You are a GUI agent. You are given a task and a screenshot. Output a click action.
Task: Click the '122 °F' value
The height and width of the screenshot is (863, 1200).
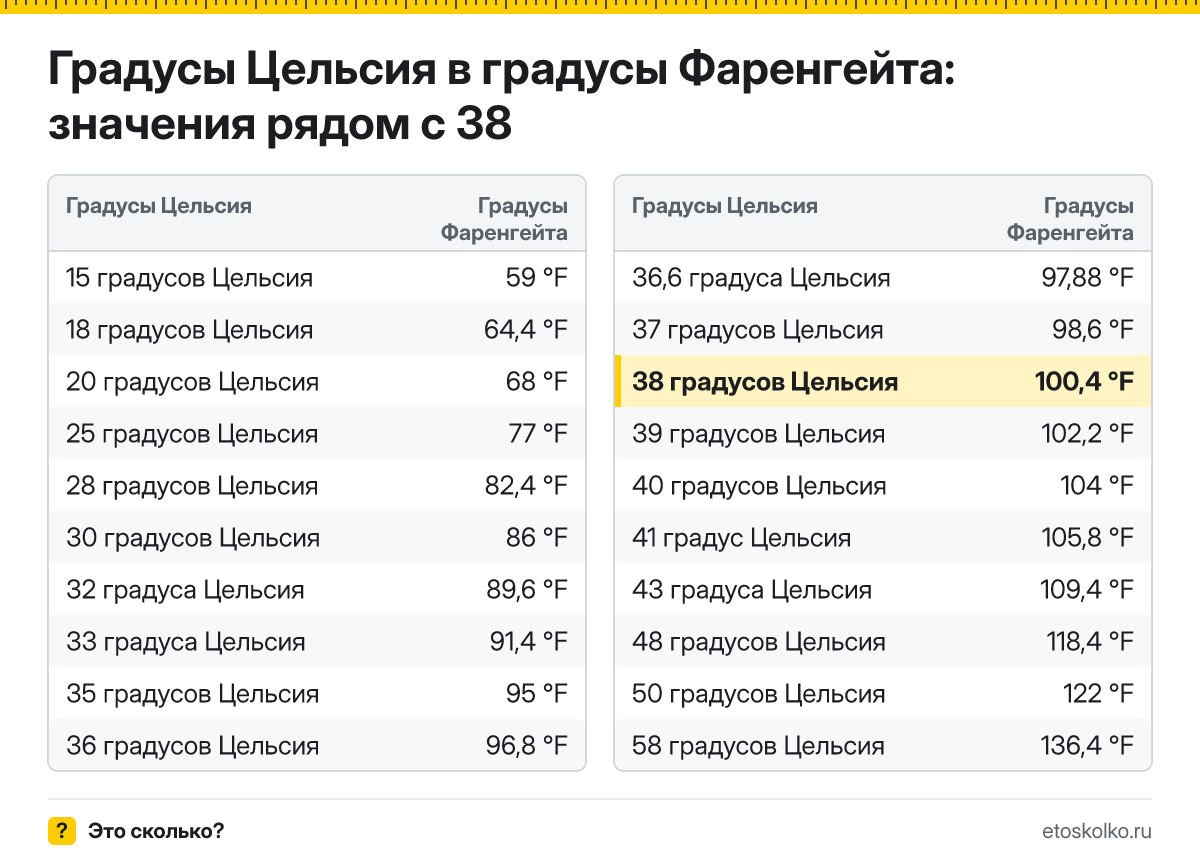pyautogui.click(x=1099, y=694)
